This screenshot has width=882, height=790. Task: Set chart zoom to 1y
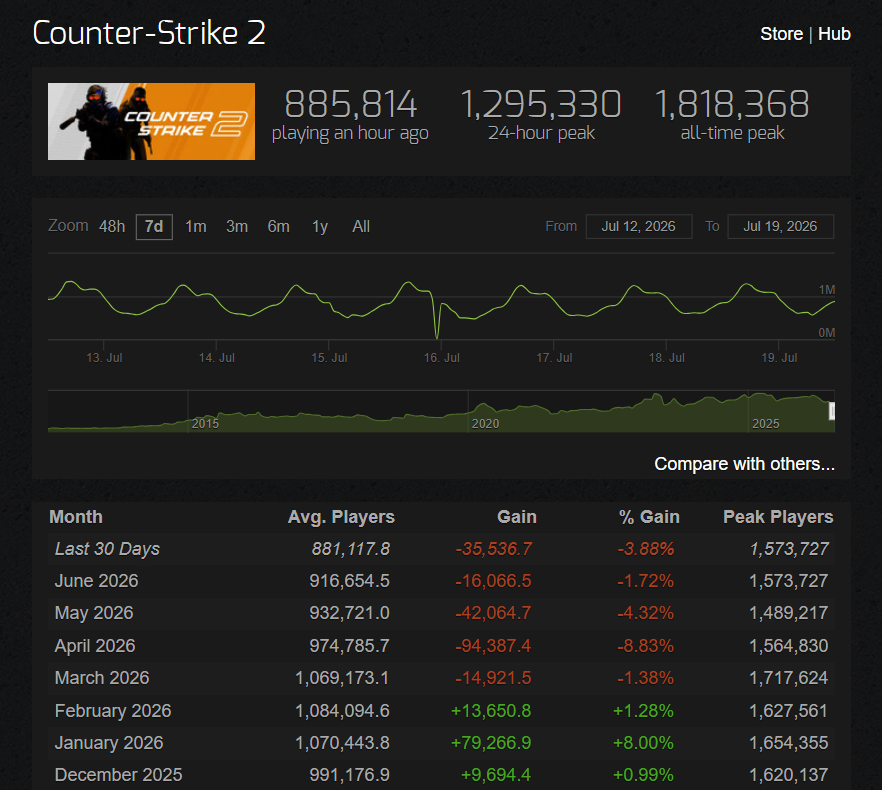(320, 227)
